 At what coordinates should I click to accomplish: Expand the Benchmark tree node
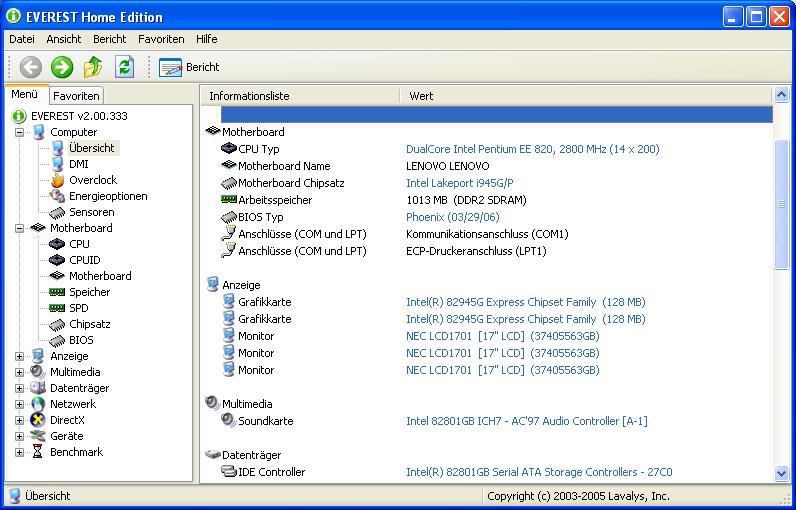coord(20,452)
